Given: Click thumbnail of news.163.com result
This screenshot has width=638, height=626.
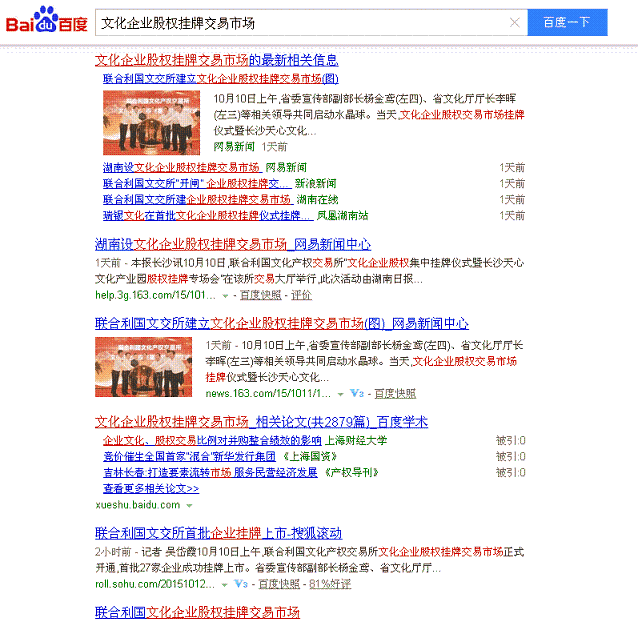Looking at the screenshot, I should (143, 367).
